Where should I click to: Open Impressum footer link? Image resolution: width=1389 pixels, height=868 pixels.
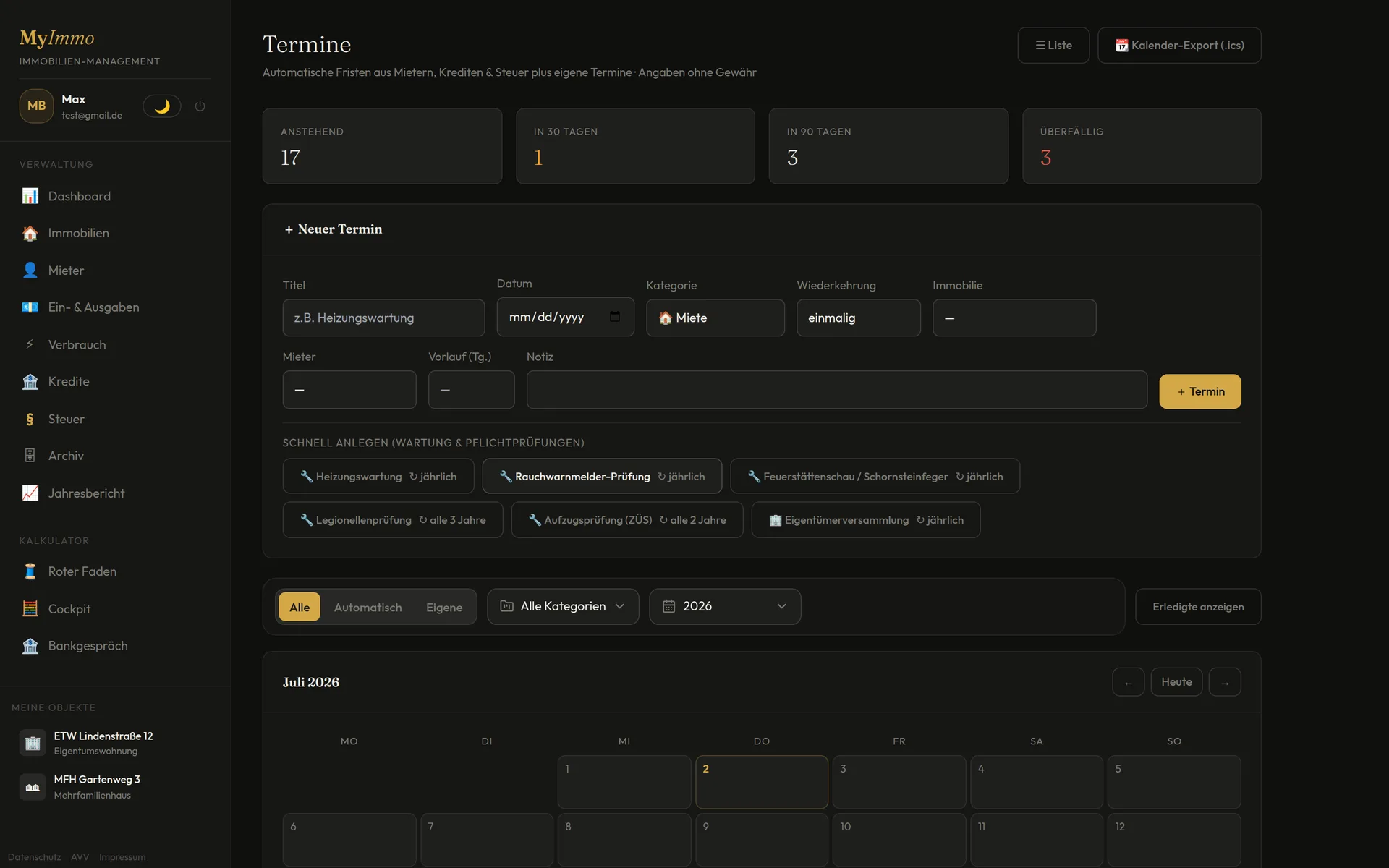122,857
